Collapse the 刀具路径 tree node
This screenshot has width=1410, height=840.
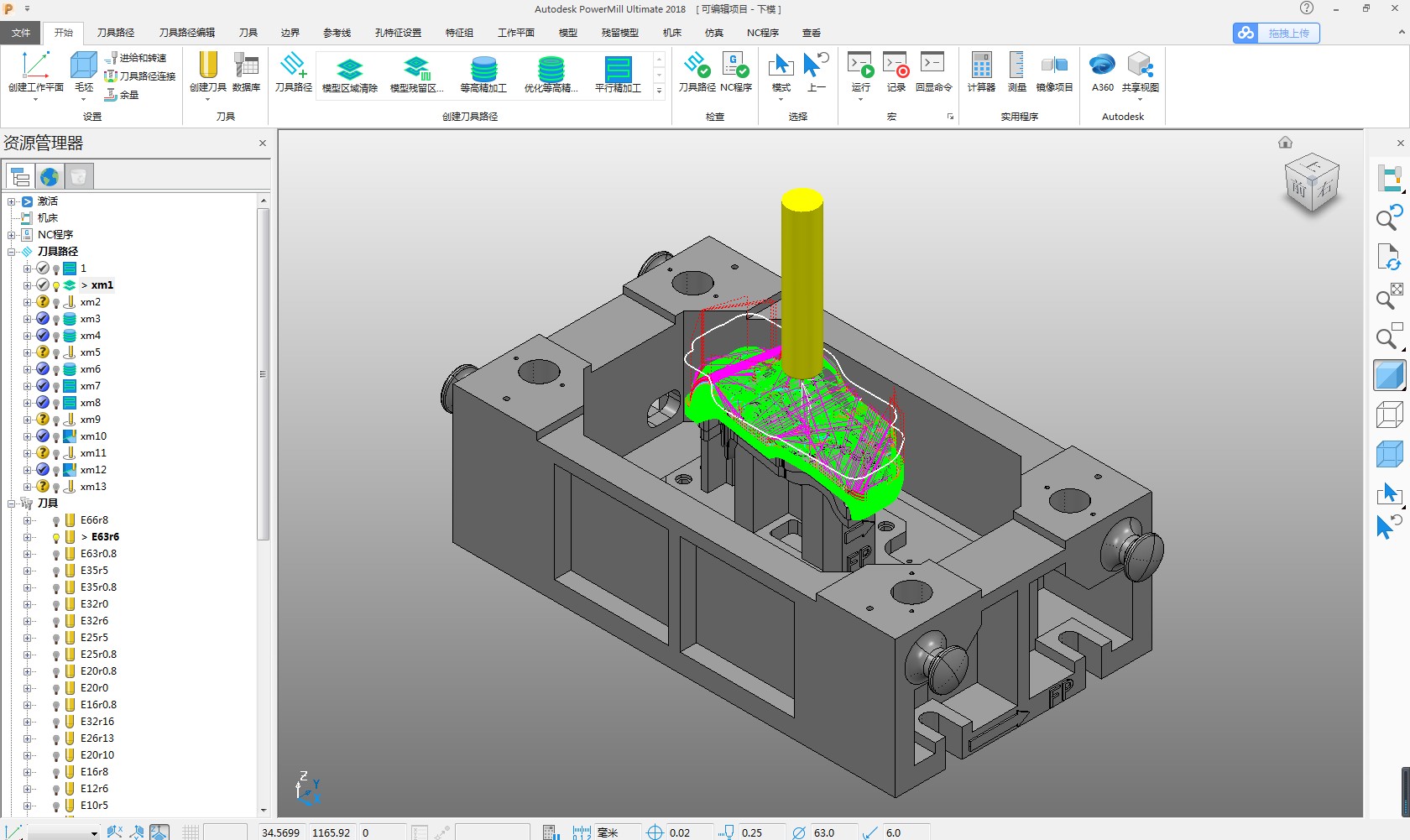(12, 252)
